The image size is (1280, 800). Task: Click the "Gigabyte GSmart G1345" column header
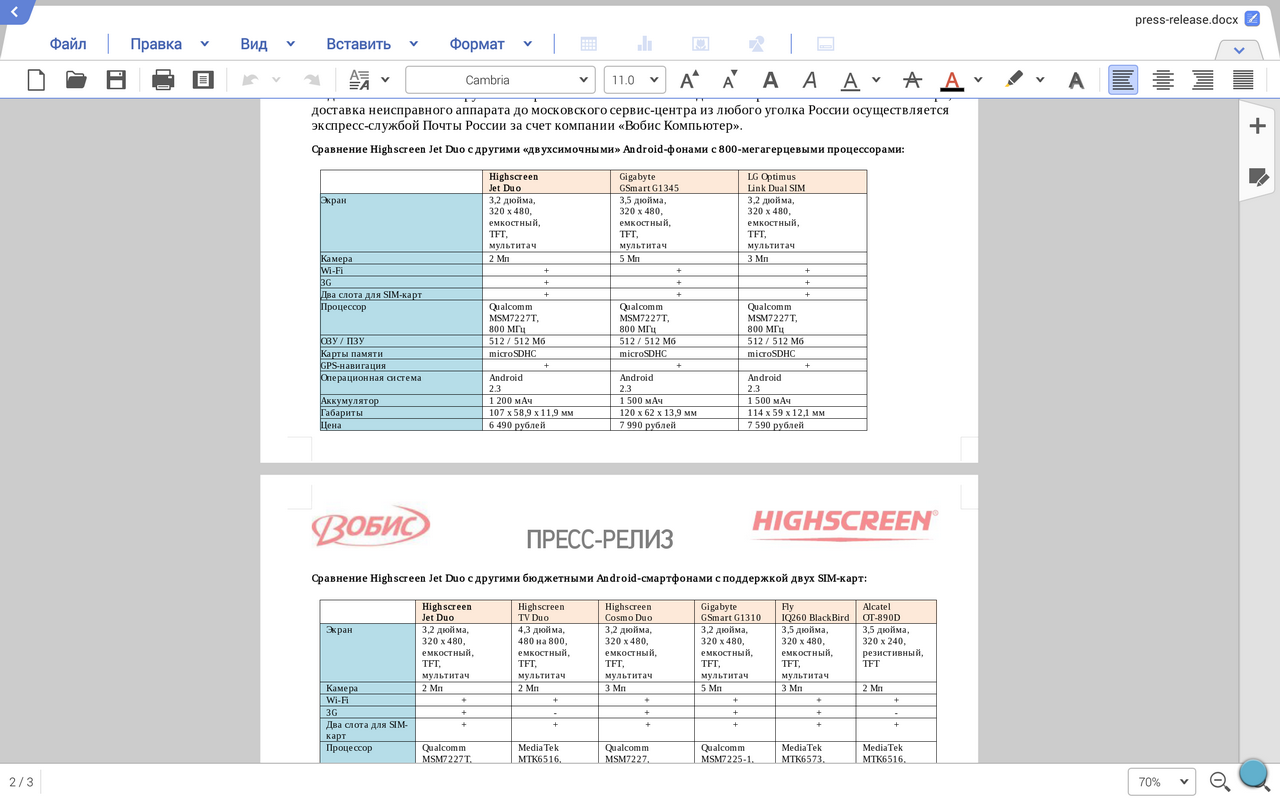click(675, 182)
